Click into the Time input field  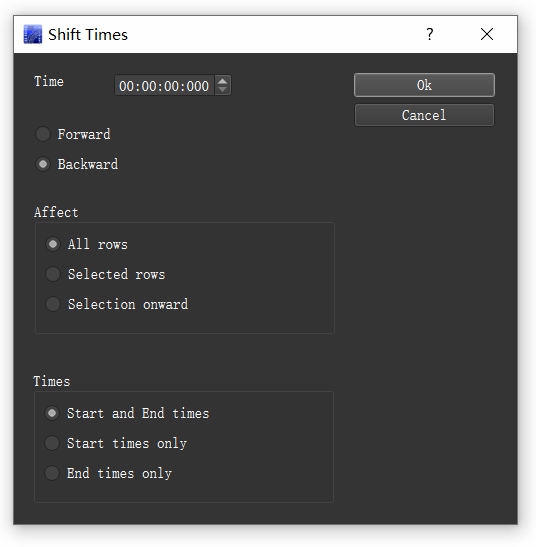164,85
